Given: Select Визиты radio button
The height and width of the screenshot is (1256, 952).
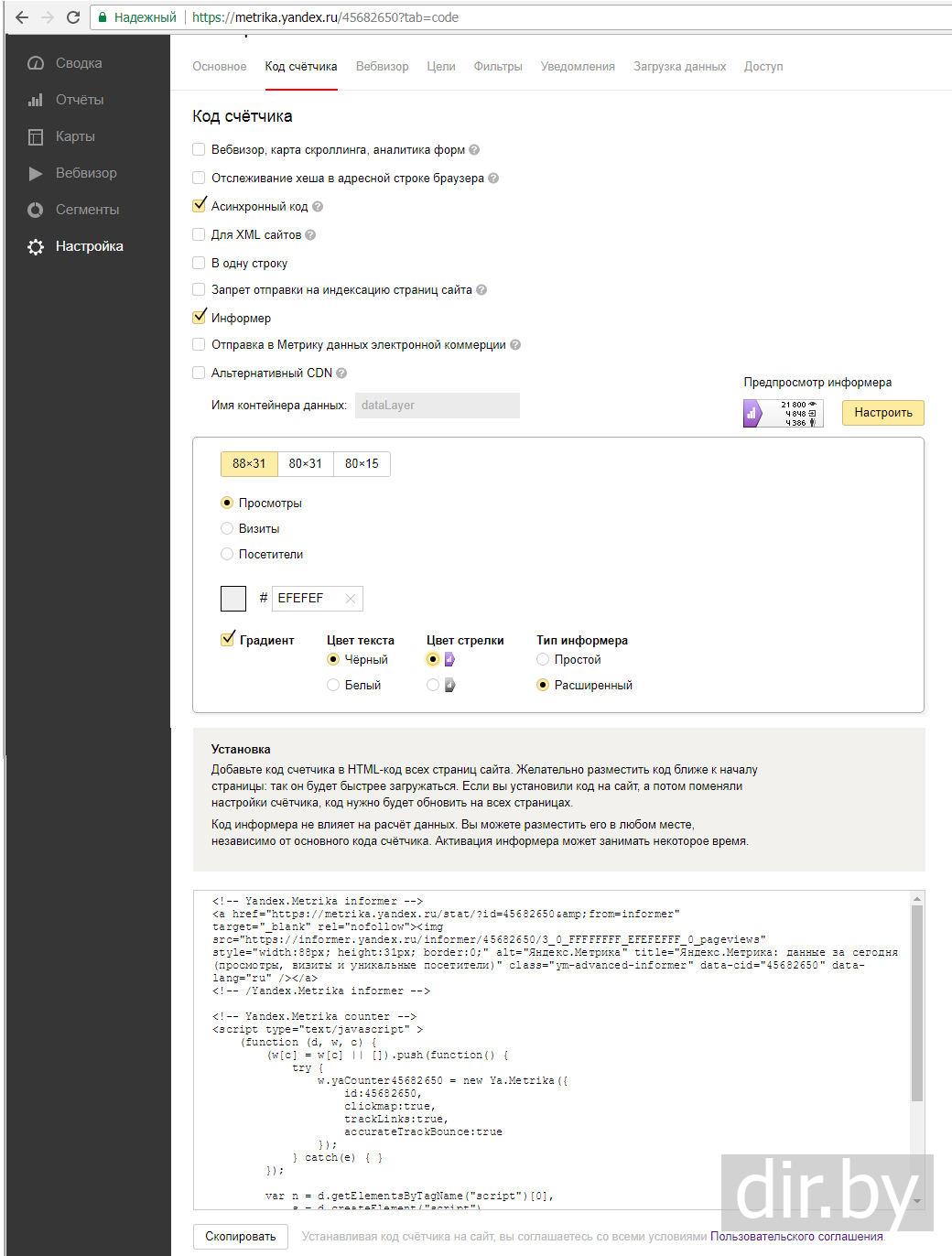Looking at the screenshot, I should (227, 528).
